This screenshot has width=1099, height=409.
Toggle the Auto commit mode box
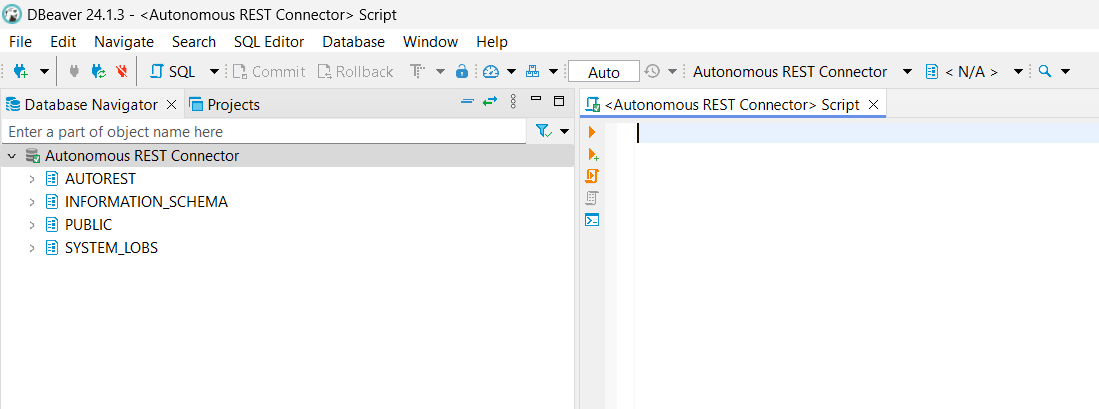(604, 72)
